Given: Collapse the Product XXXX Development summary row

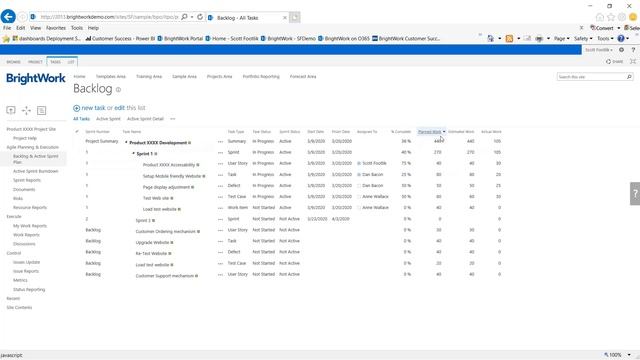Looking at the screenshot, I should (x=127, y=142).
